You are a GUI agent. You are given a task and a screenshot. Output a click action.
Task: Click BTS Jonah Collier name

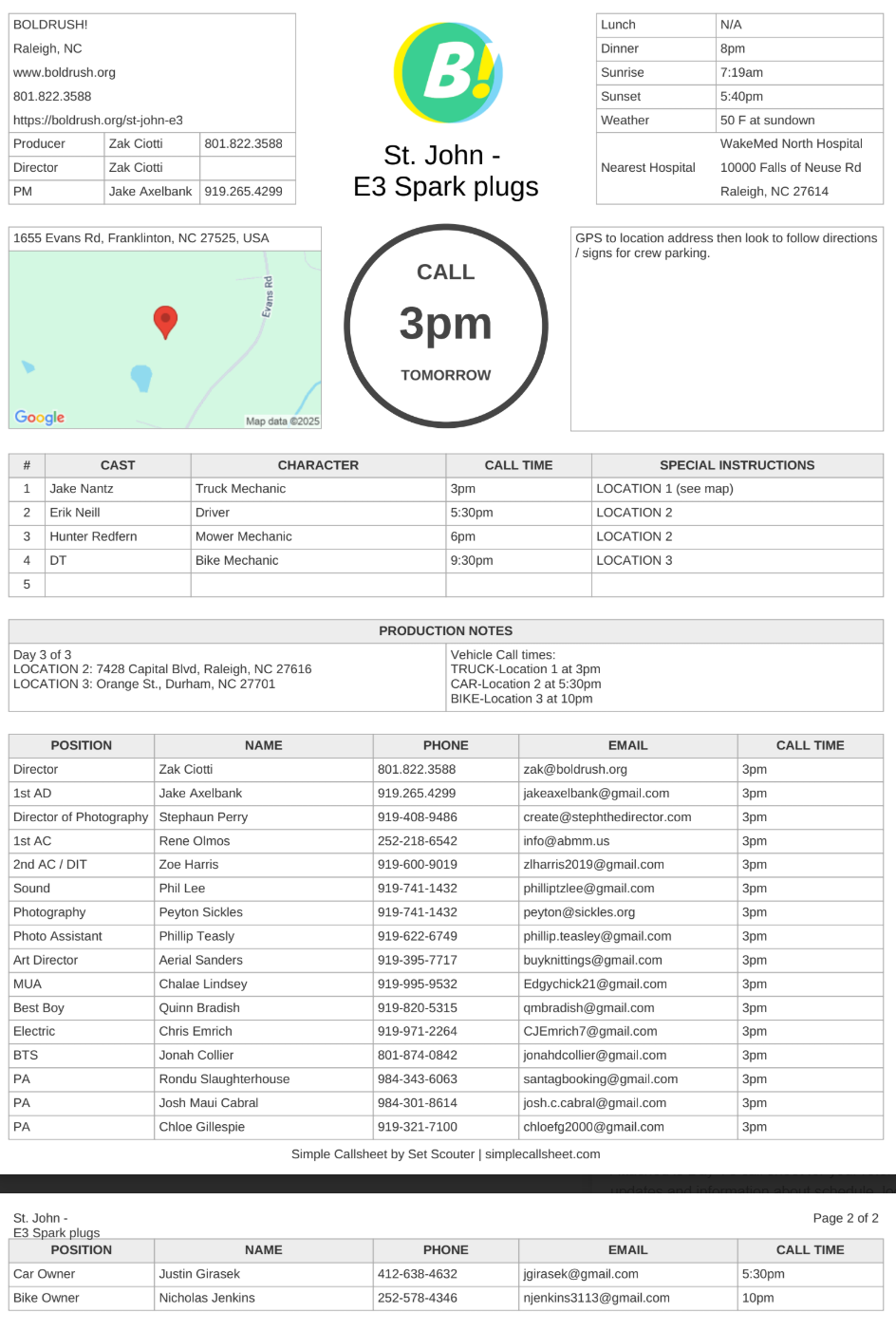196,1056
